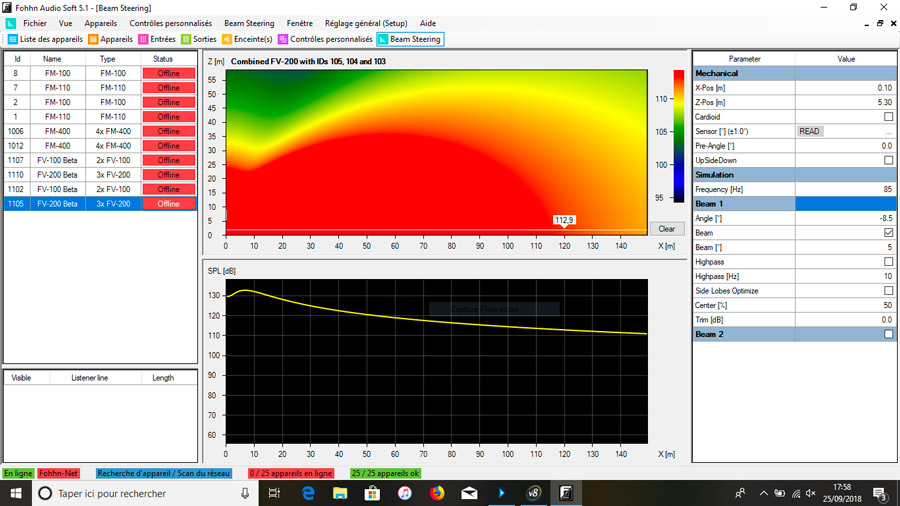Open the Beam Steering menu
900x506 pixels.
point(249,24)
